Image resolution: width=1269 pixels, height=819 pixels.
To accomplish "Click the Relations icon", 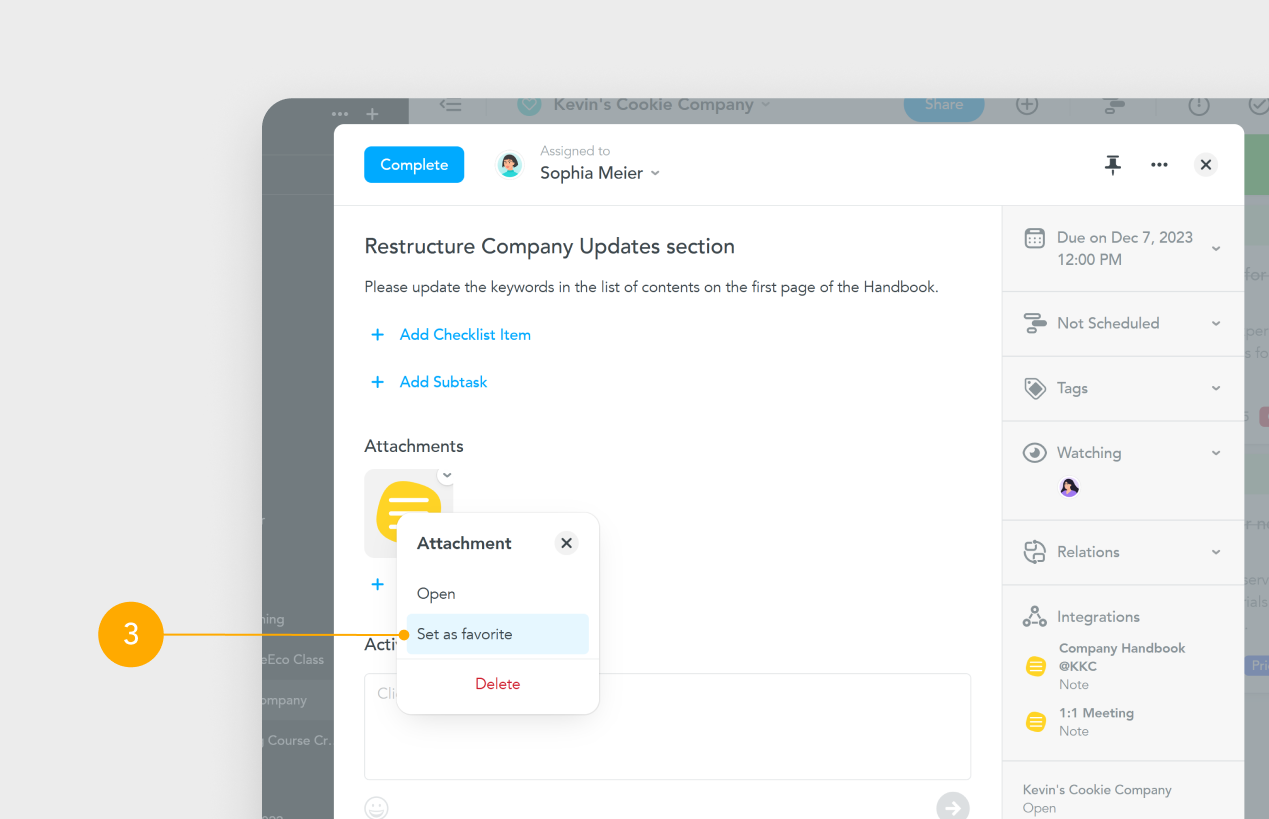I will click(x=1035, y=552).
